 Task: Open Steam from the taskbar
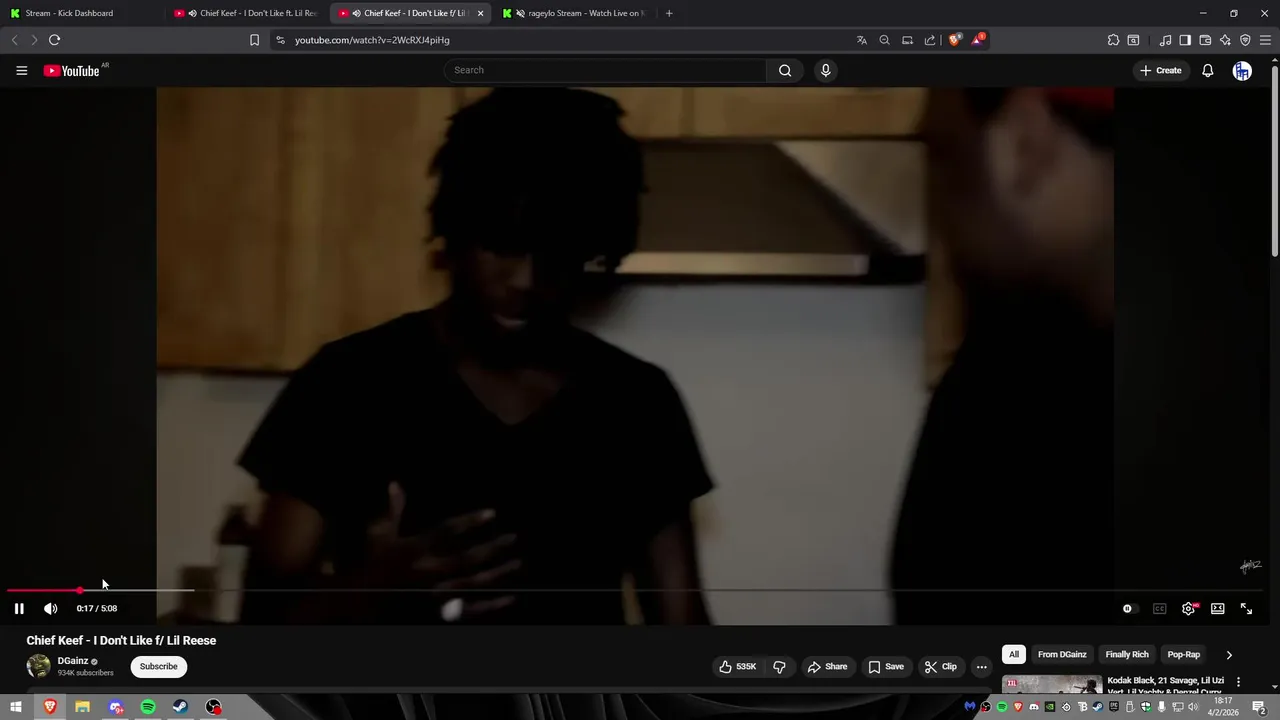tap(180, 707)
